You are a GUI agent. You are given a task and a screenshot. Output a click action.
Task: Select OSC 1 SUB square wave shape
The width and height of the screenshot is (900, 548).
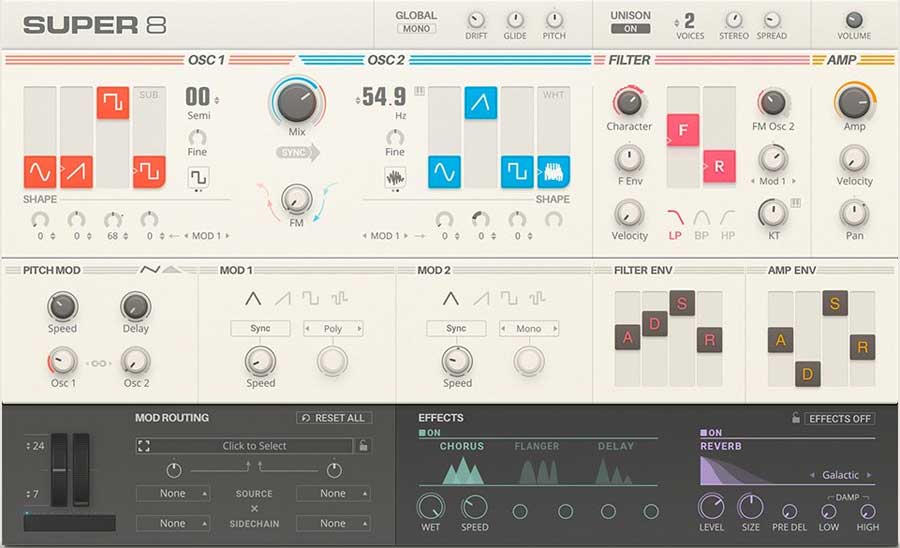[149, 172]
